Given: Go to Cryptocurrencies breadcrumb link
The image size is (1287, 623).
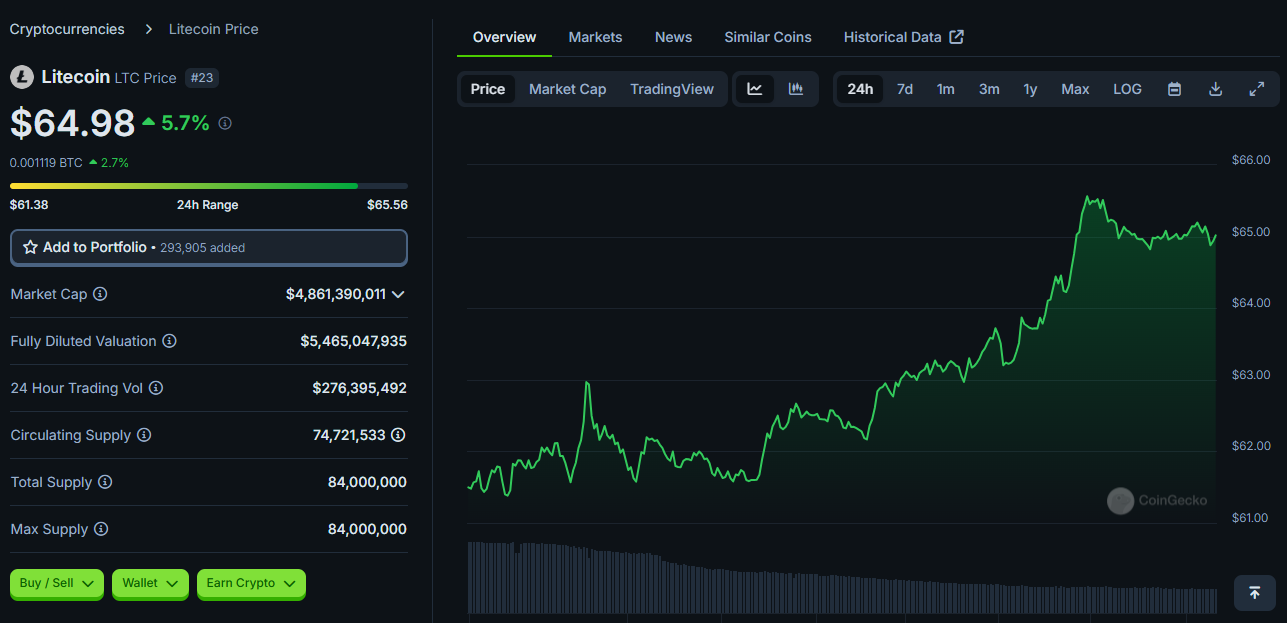Looking at the screenshot, I should [x=67, y=29].
